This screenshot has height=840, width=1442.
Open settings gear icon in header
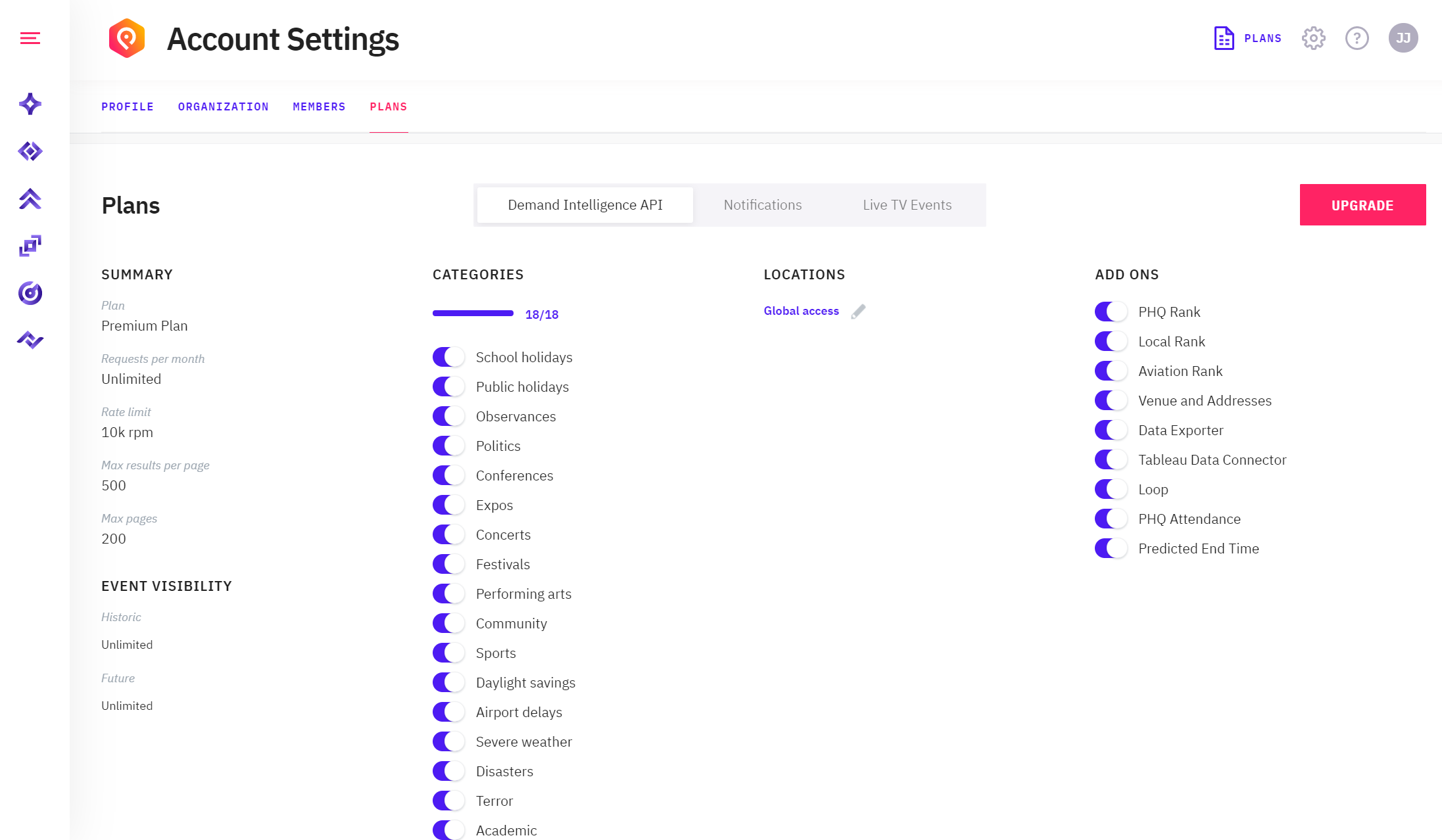[1313, 38]
